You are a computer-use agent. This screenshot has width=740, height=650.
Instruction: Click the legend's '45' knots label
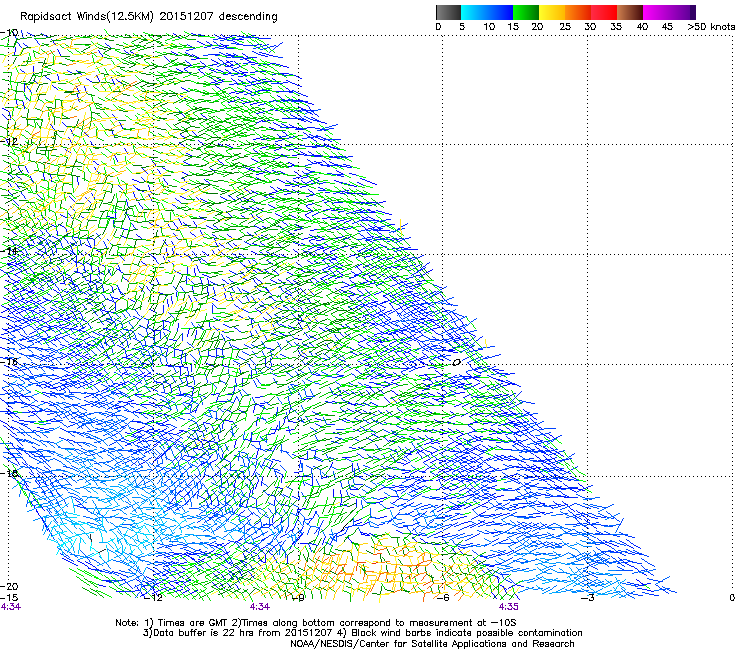pyautogui.click(x=667, y=27)
